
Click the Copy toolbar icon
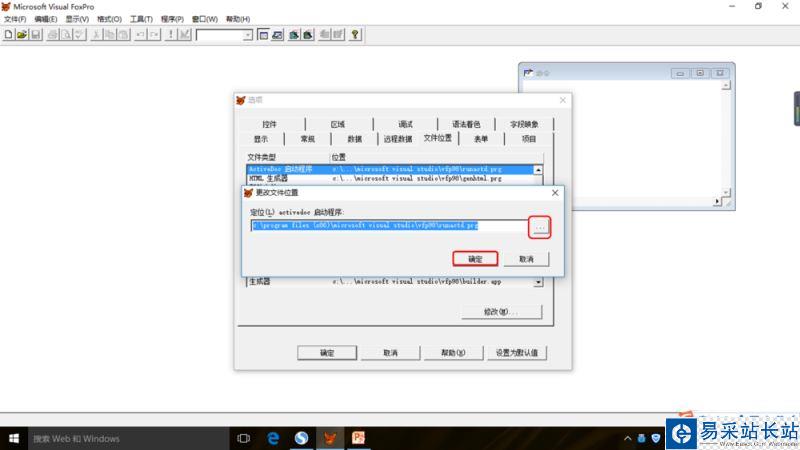pos(110,35)
